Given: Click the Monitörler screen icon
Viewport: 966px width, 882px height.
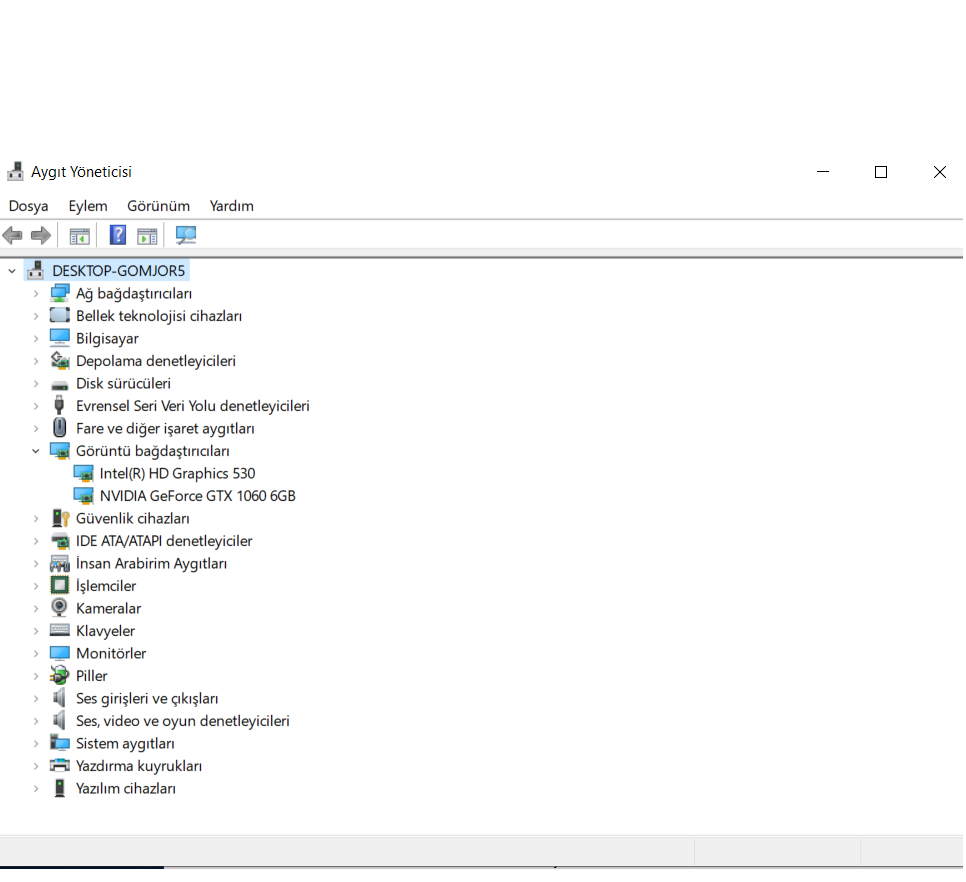Looking at the screenshot, I should [x=60, y=653].
